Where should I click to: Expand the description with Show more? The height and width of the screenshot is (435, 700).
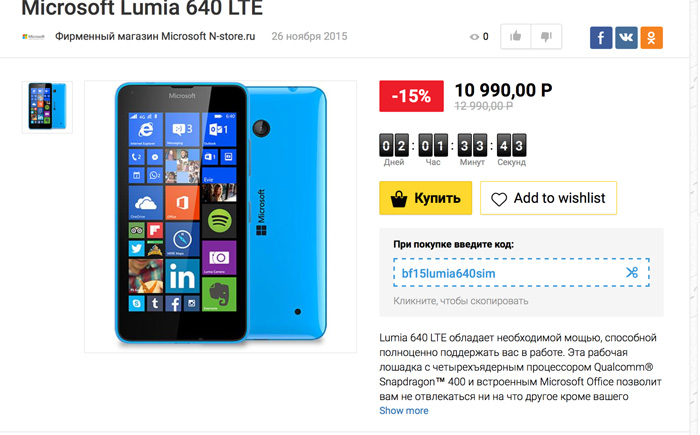[x=404, y=410]
